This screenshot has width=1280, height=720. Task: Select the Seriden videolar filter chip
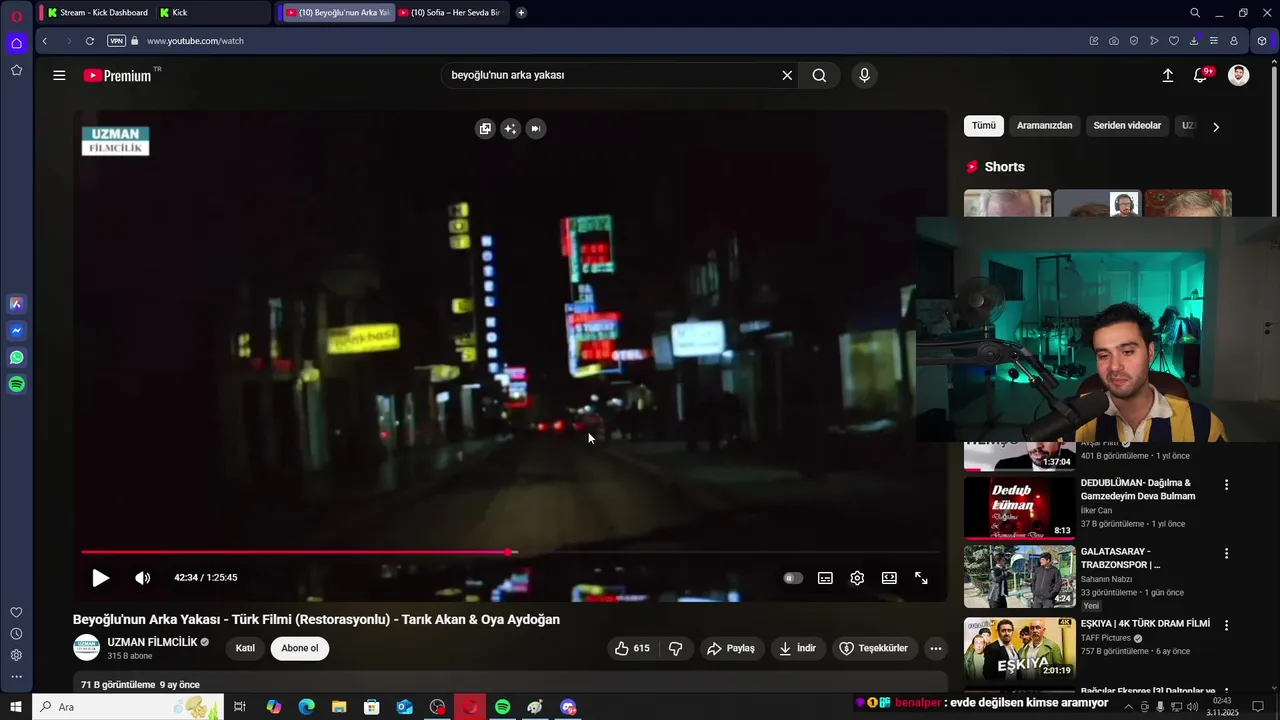click(x=1127, y=126)
